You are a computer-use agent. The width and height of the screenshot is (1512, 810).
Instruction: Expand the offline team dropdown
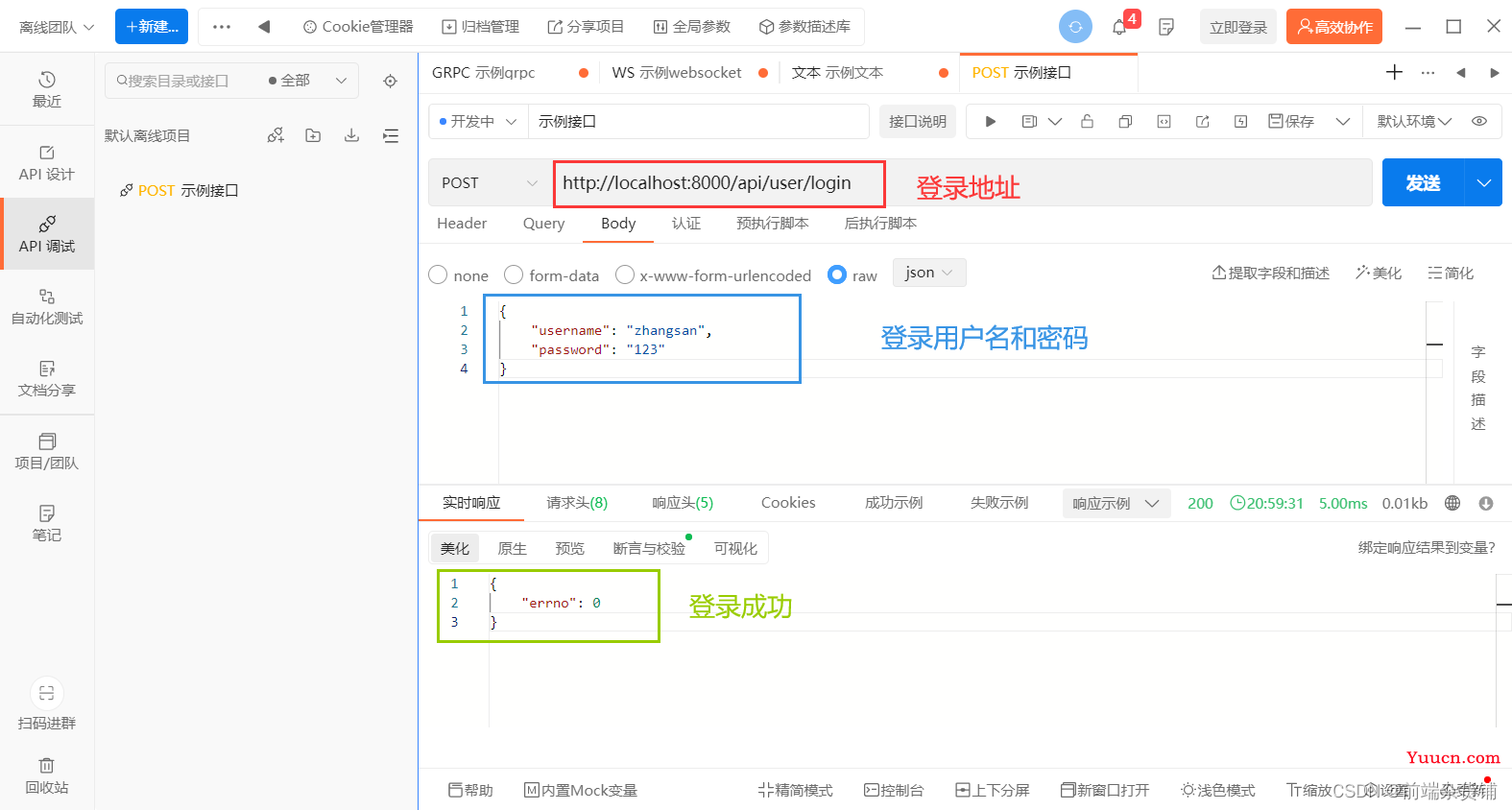pyautogui.click(x=57, y=27)
